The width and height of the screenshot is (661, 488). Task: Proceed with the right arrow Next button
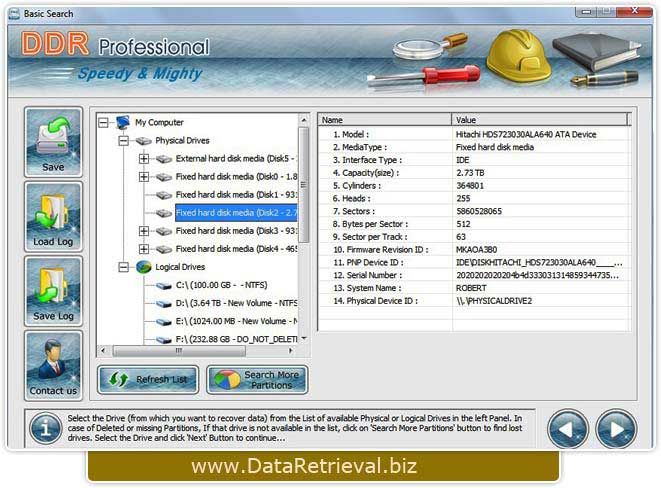[616, 429]
